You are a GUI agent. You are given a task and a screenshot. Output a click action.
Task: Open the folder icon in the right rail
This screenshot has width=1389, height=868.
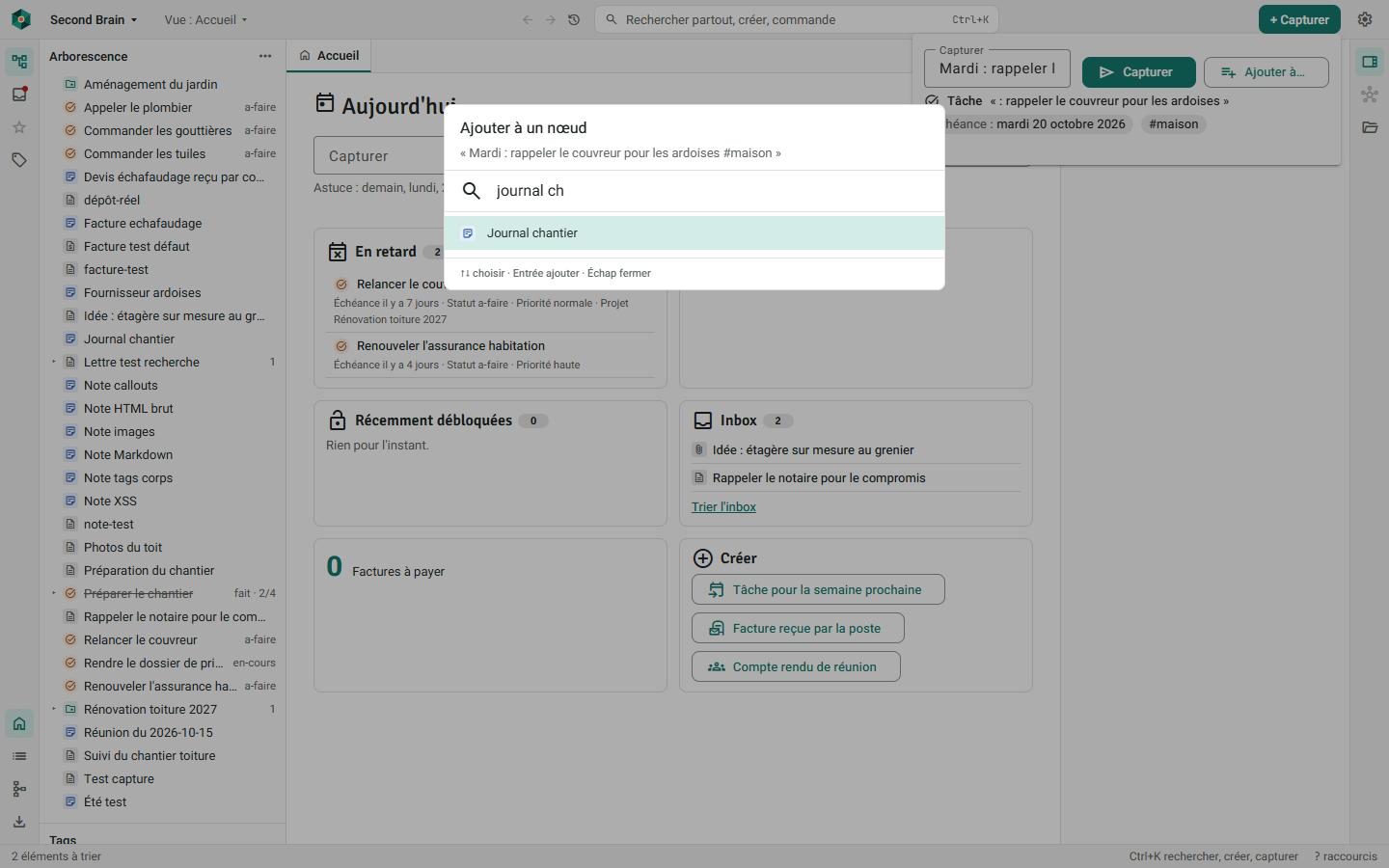(1370, 127)
